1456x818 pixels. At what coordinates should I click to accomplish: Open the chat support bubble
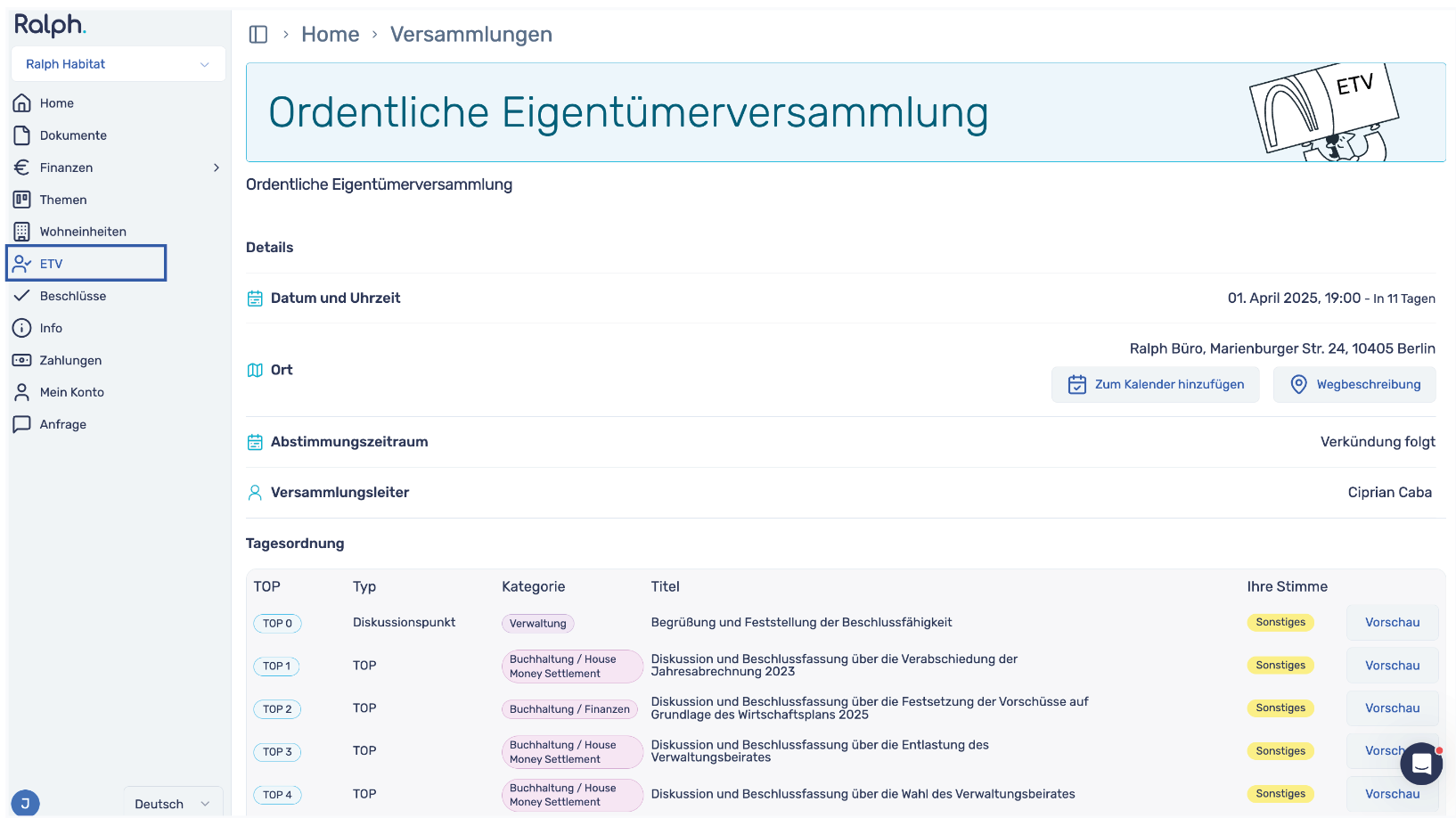[x=1421, y=764]
